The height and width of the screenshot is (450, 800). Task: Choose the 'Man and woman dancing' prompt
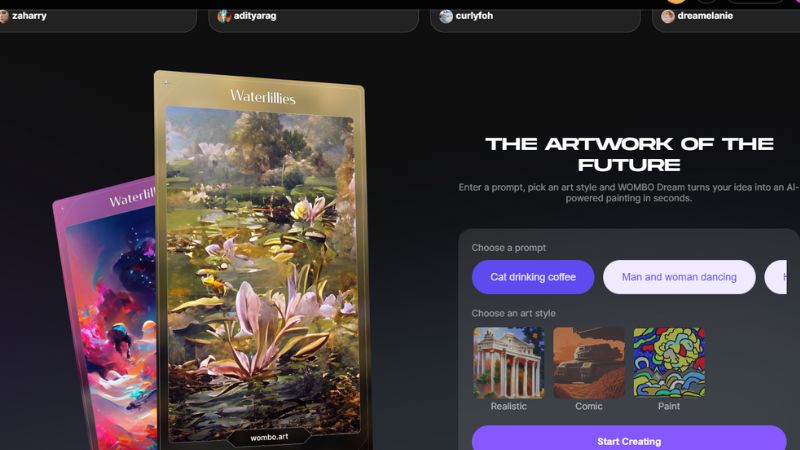[679, 277]
